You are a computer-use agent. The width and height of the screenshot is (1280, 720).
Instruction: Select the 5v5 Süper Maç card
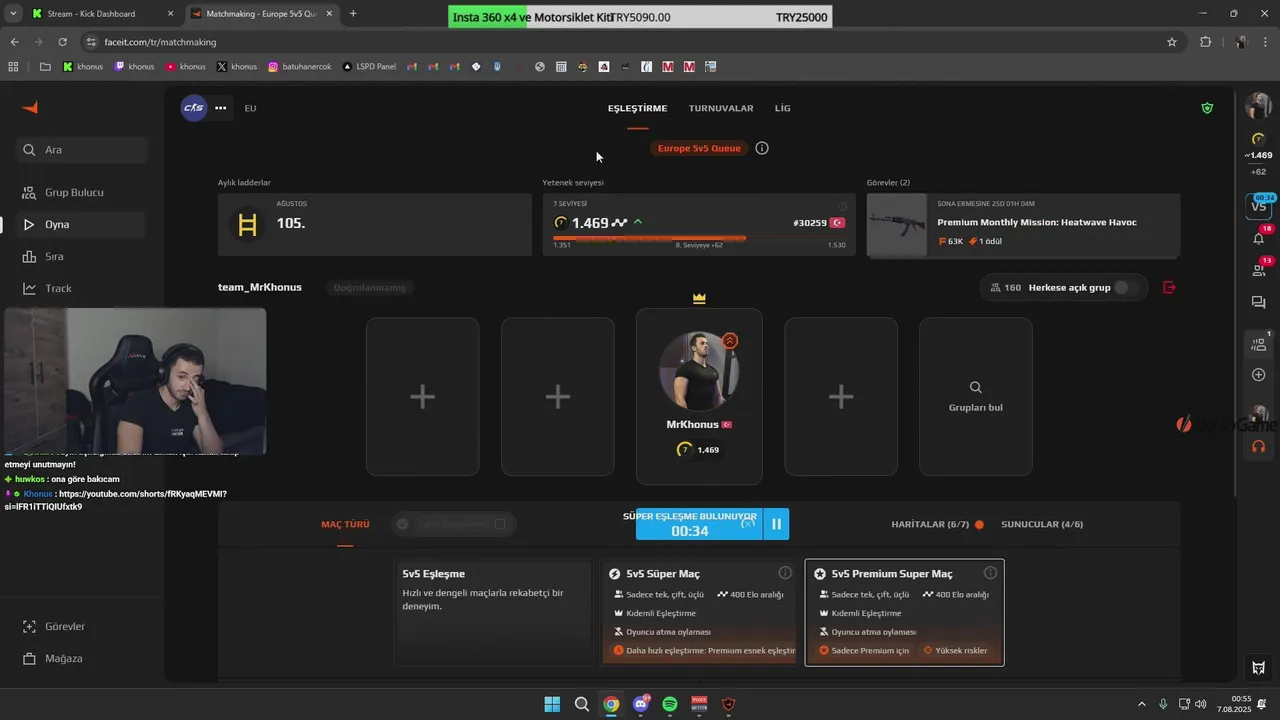[x=699, y=612]
